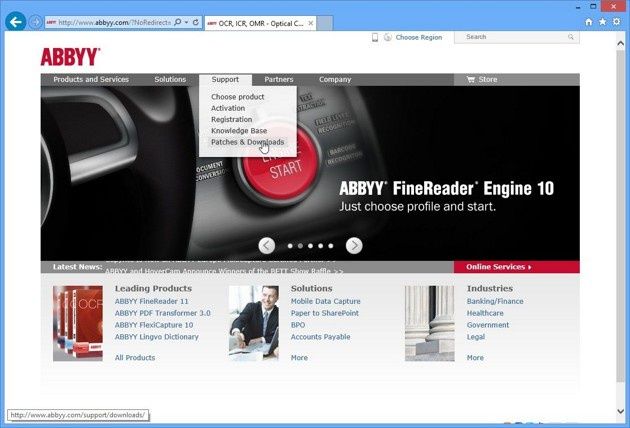Open Government industry link
630x428 pixels.
coord(488,325)
